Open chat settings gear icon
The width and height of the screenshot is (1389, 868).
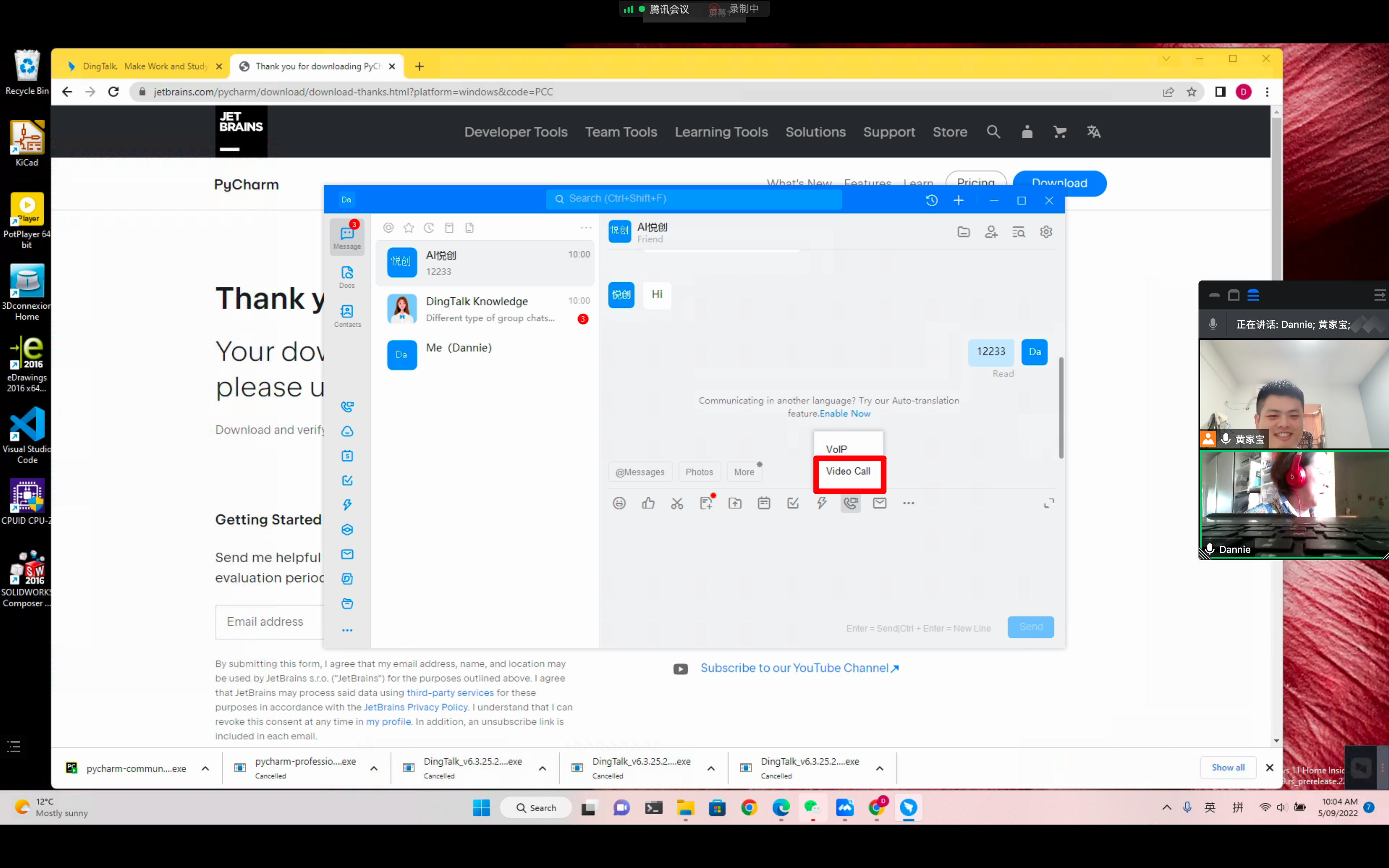tap(1046, 231)
